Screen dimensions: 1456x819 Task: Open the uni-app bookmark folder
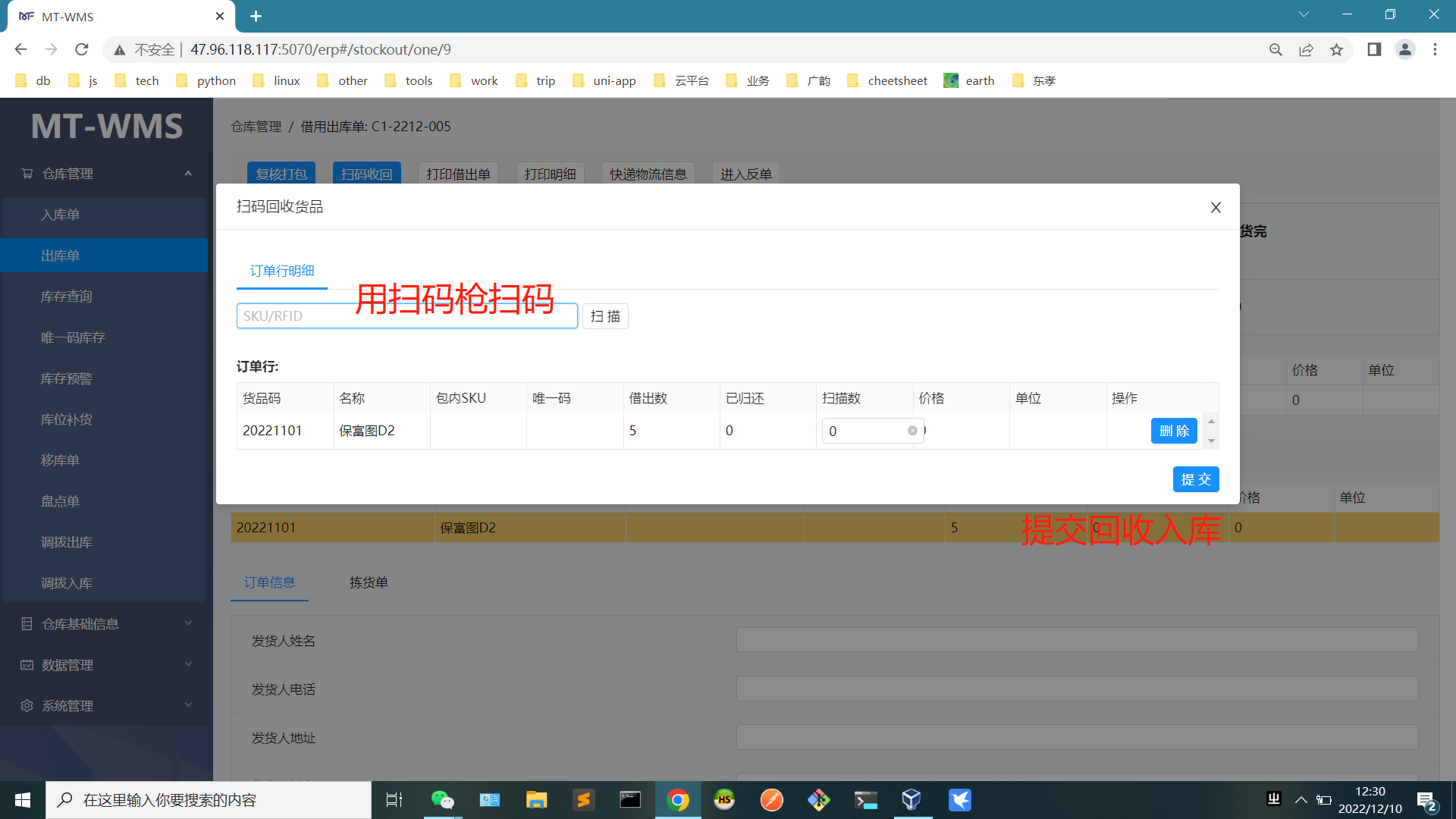(x=604, y=80)
